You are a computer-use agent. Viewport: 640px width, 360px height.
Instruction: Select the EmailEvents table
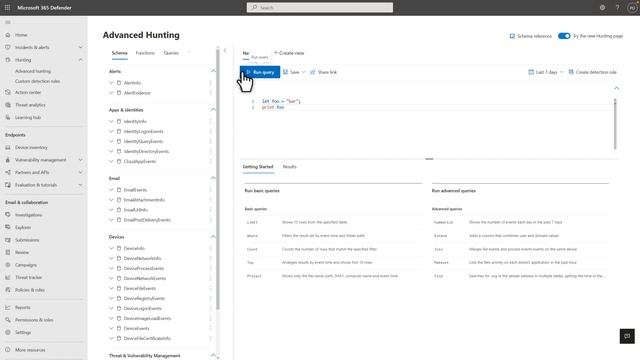click(x=135, y=190)
